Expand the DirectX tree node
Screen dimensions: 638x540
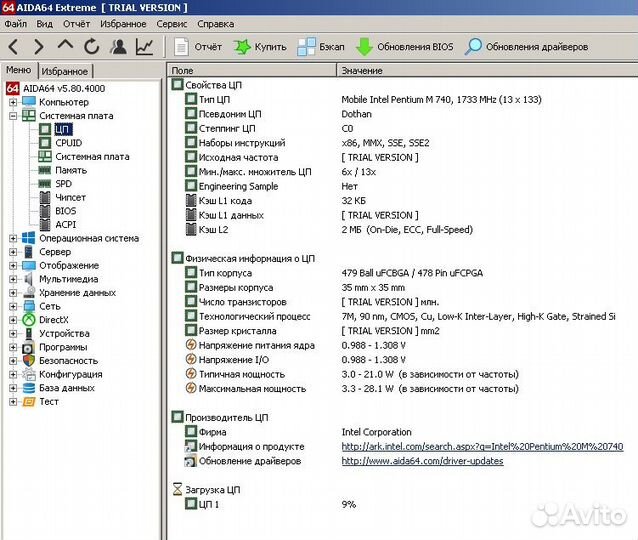pos(13,320)
